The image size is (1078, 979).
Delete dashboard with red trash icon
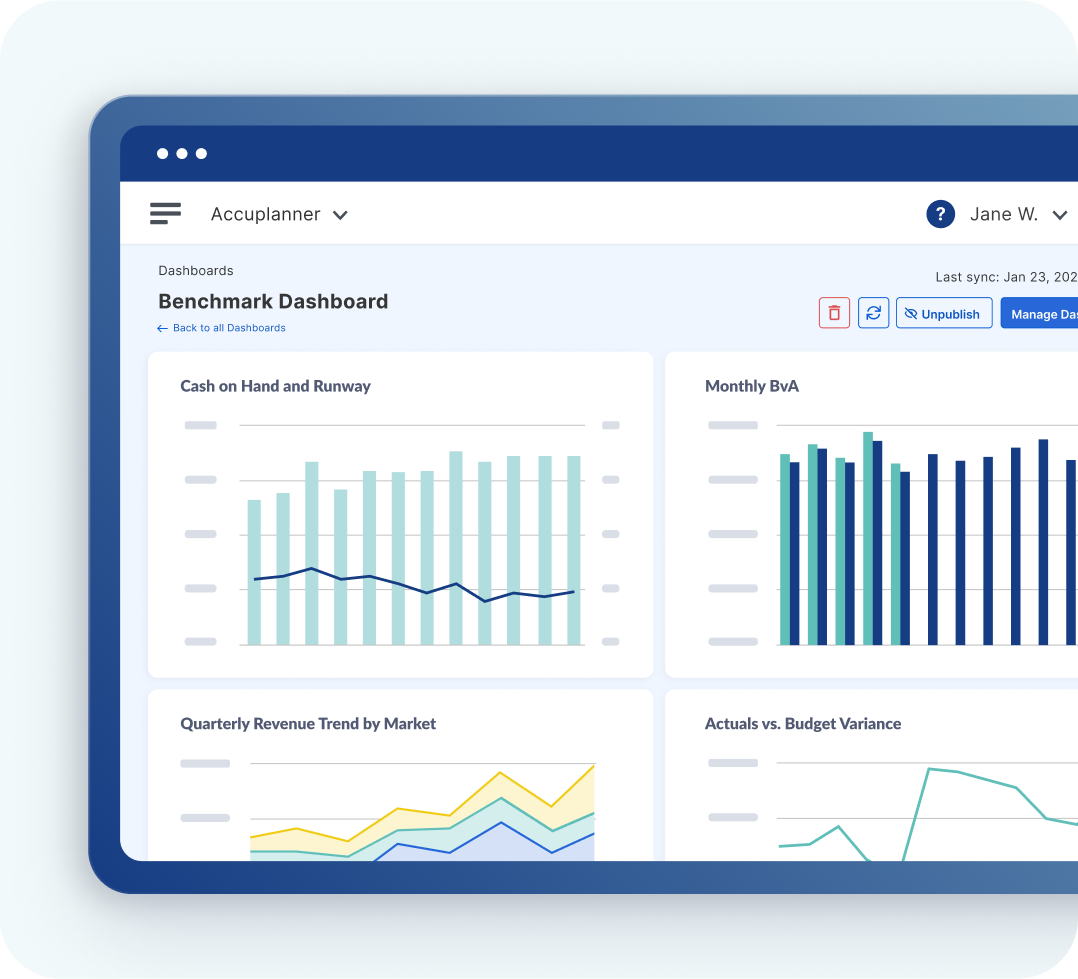coord(834,313)
